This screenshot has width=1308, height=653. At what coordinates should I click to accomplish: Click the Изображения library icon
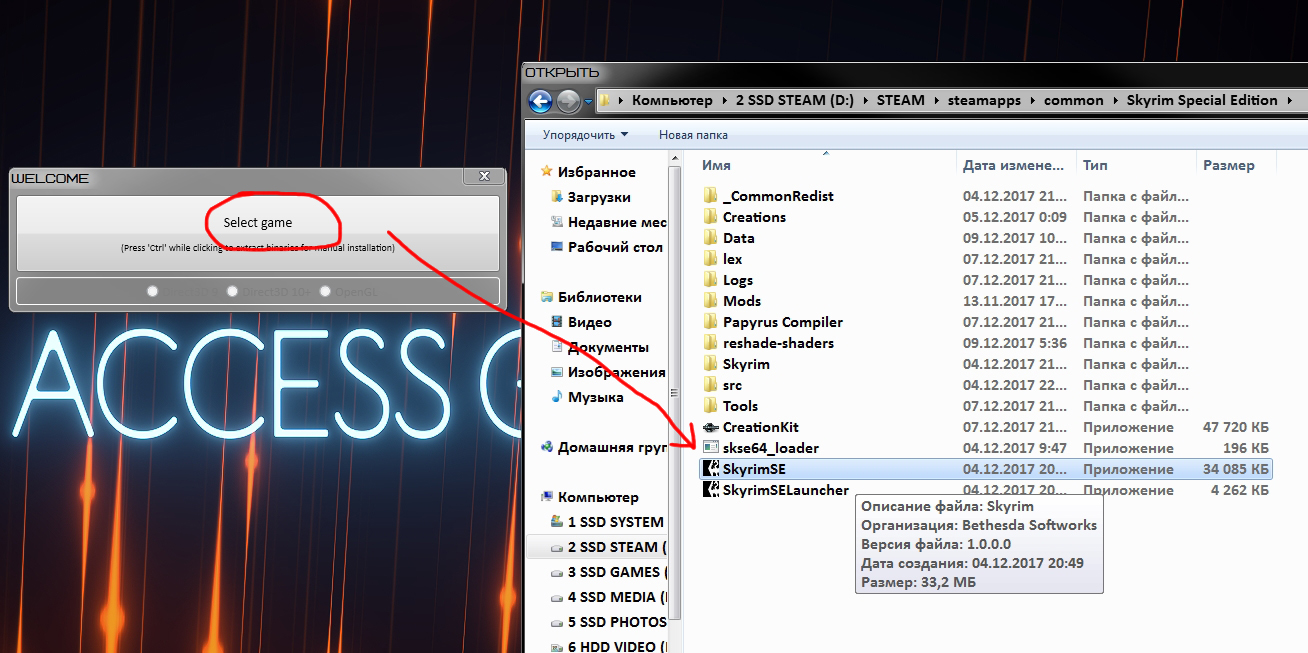[x=557, y=372]
